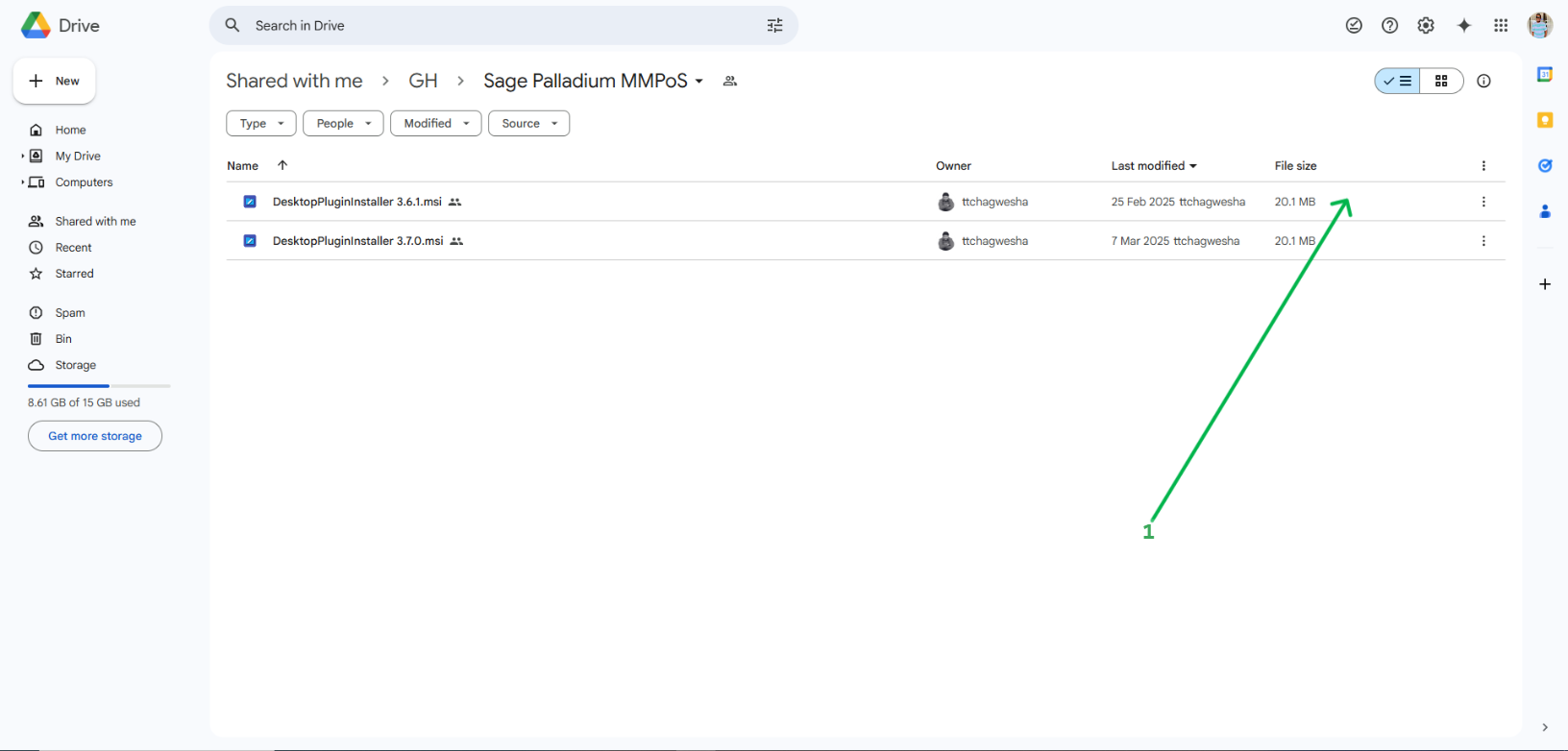Screen dimensions: 1568x751
Task: Go to GH breadcrumb folder
Action: click(x=423, y=81)
